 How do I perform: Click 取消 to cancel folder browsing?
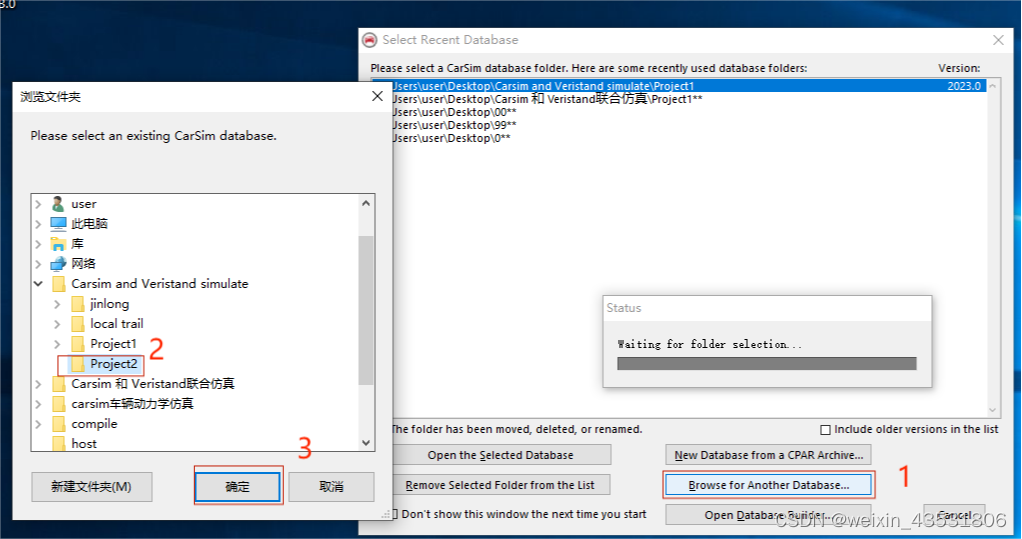pos(331,487)
